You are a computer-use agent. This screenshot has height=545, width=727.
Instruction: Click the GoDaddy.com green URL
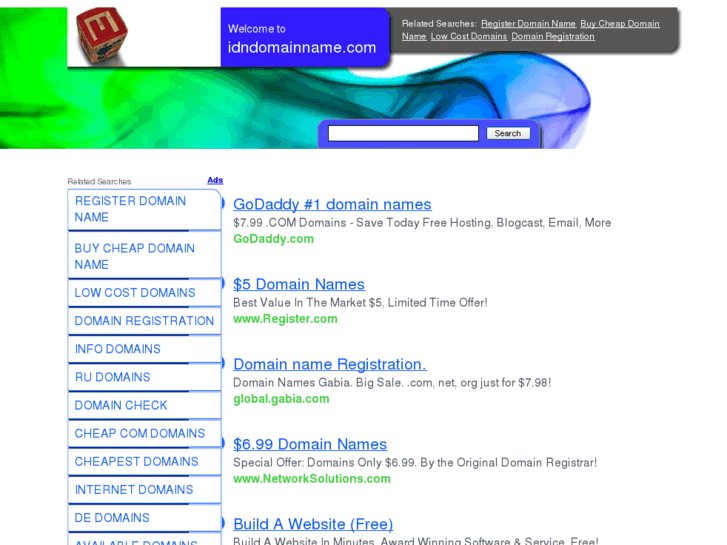(274, 239)
